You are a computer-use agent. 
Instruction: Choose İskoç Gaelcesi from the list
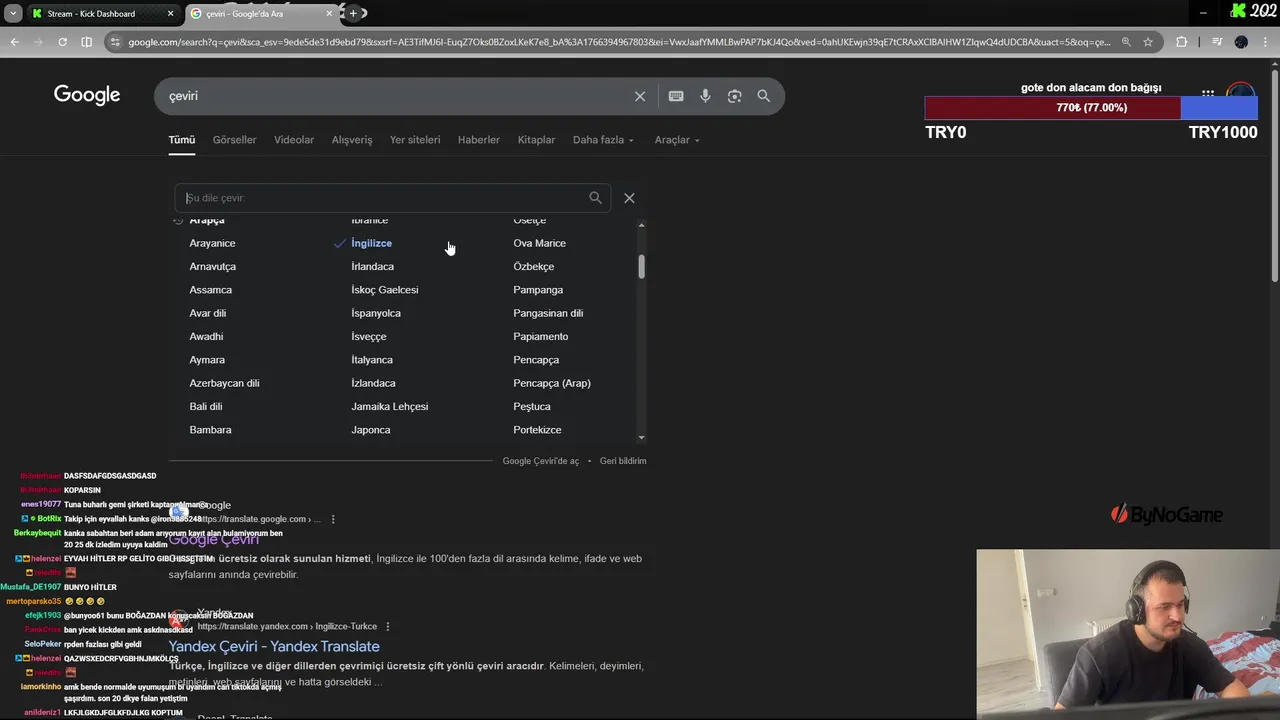pyautogui.click(x=385, y=290)
